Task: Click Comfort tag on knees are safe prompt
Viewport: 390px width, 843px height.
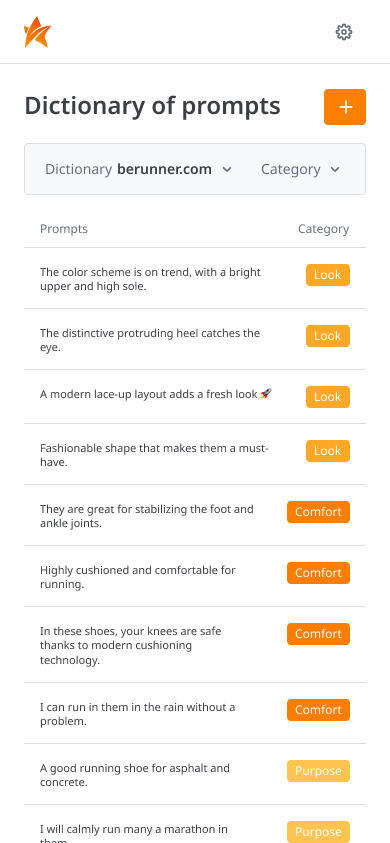Action: (318, 634)
